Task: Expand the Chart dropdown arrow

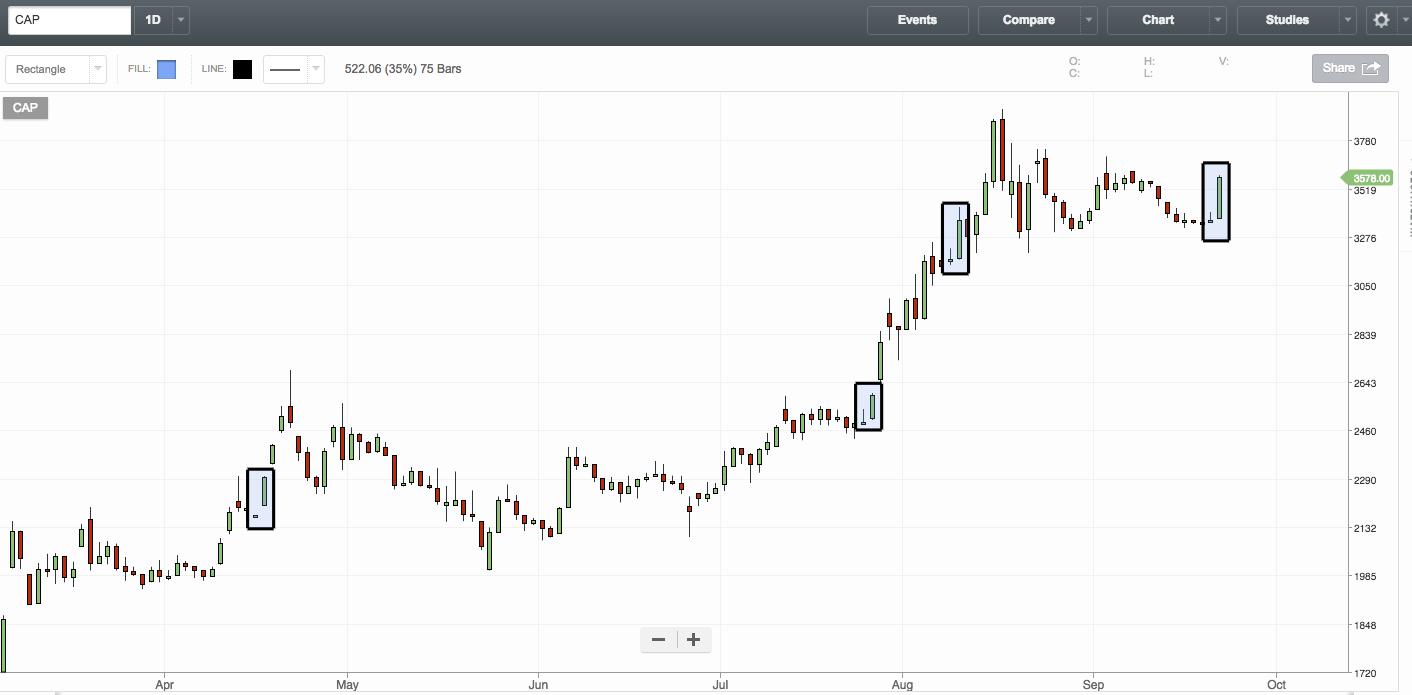Action: click(1218, 20)
